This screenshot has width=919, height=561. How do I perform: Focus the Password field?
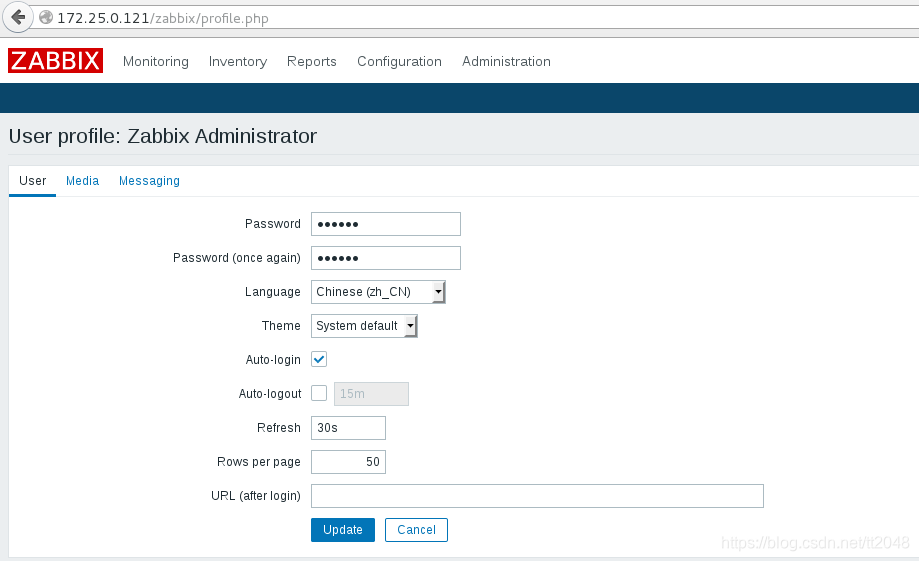point(386,224)
